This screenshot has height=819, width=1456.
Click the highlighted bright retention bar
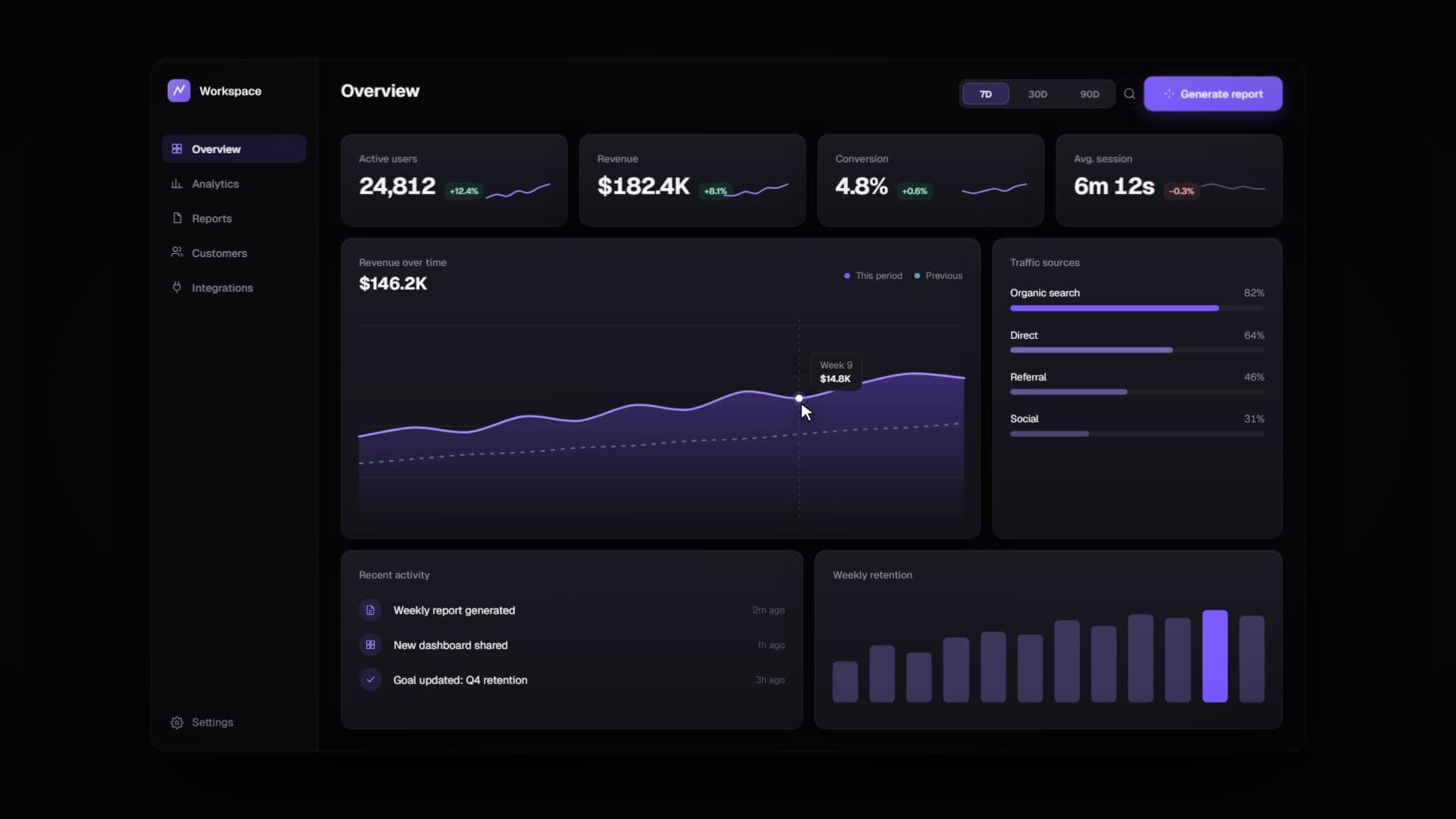click(x=1215, y=656)
